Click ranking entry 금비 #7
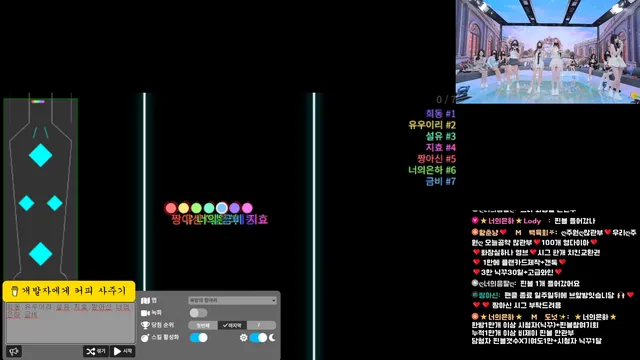Image resolution: width=640 pixels, height=360 pixels. [x=440, y=182]
